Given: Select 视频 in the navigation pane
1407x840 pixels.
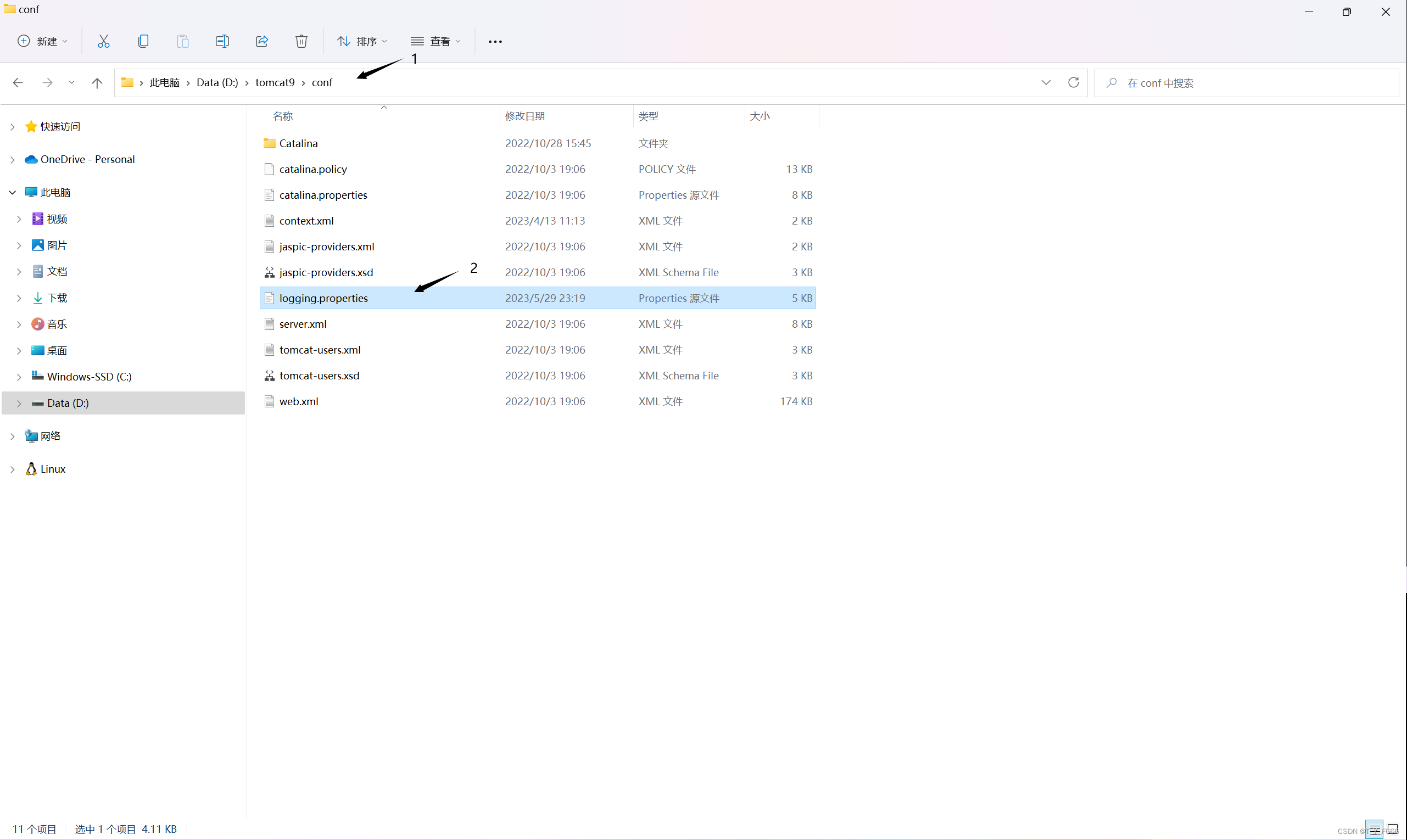Looking at the screenshot, I should coord(57,219).
